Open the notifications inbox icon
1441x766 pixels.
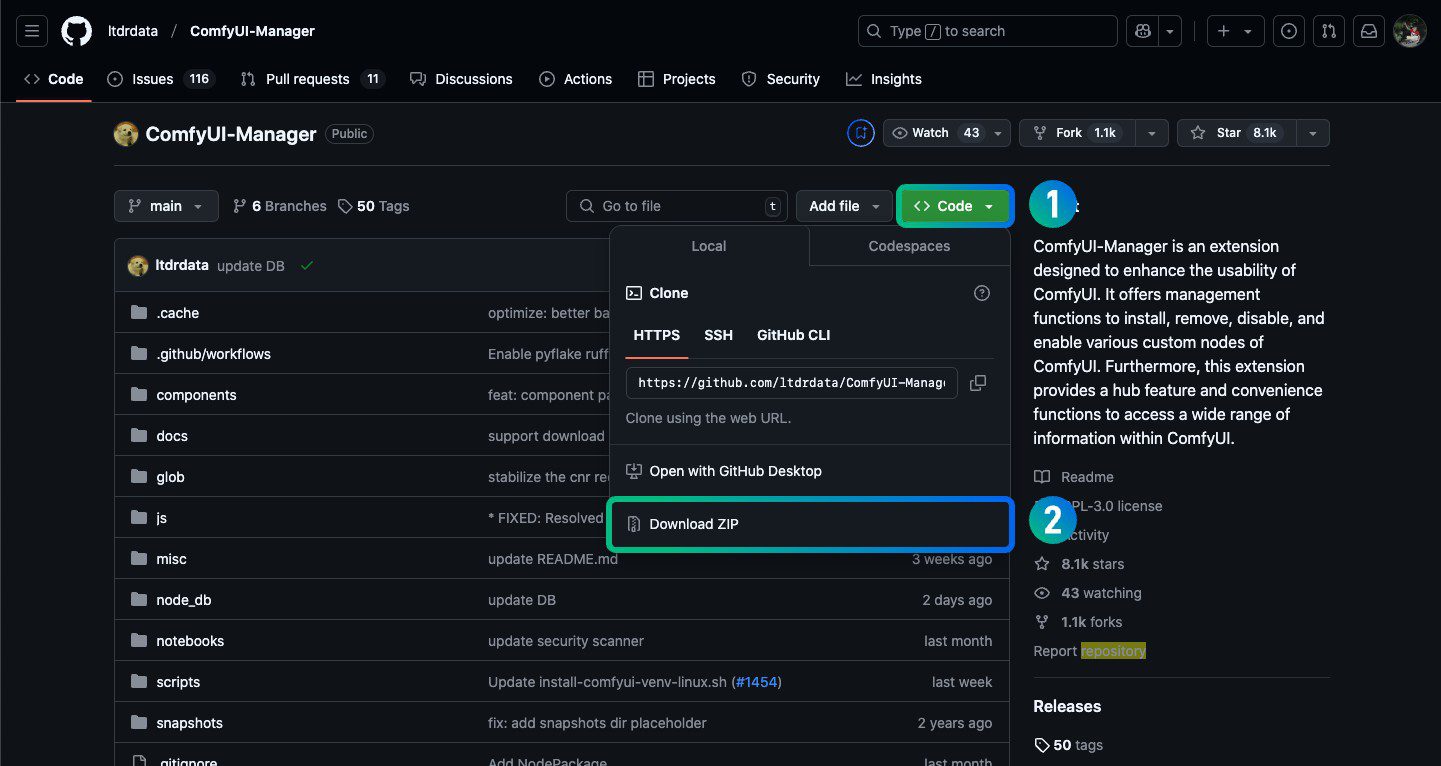[x=1368, y=31]
